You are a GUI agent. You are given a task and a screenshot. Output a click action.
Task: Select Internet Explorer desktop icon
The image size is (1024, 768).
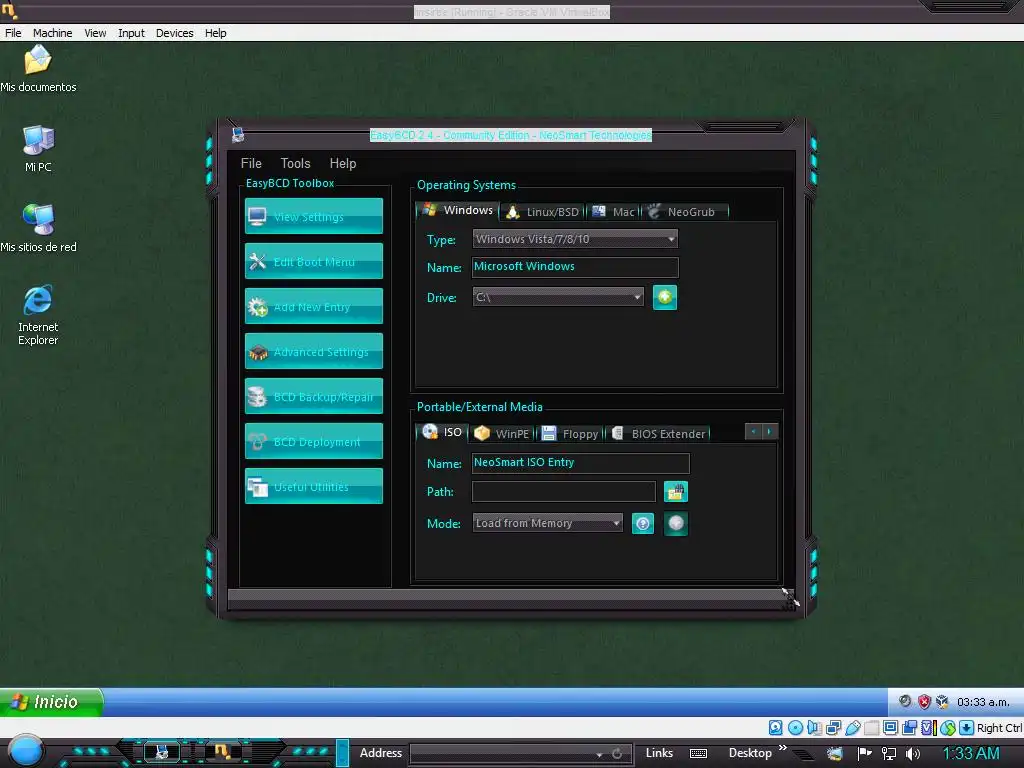click(x=38, y=315)
